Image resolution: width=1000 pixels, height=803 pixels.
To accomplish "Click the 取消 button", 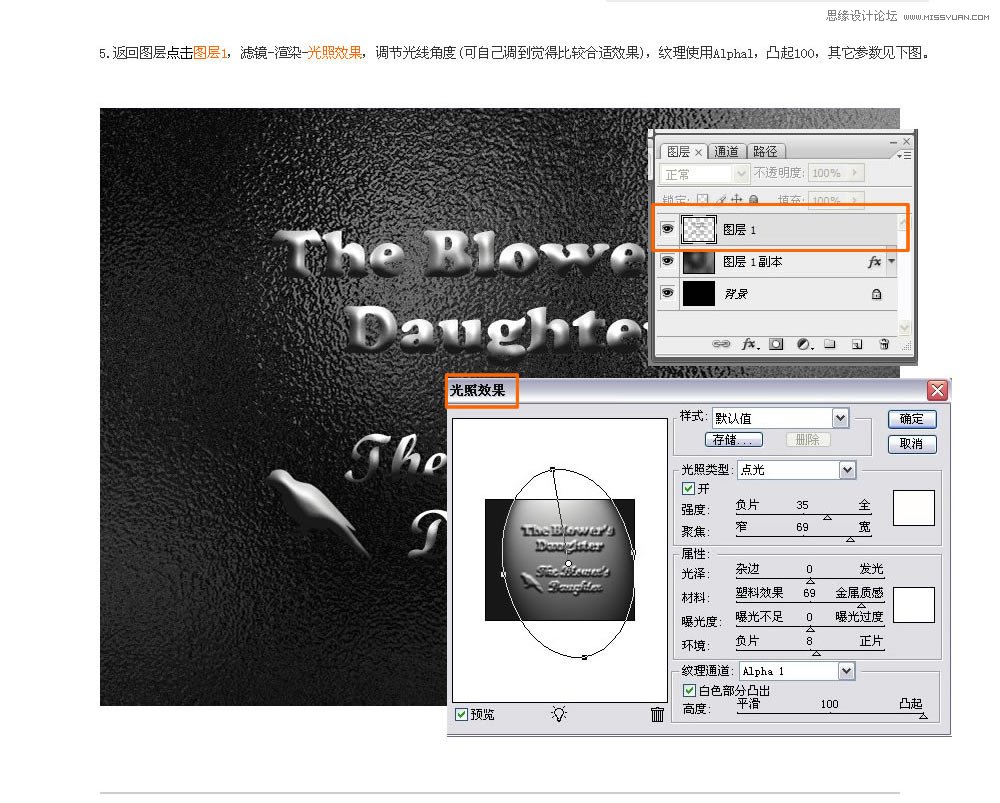I will coord(912,443).
